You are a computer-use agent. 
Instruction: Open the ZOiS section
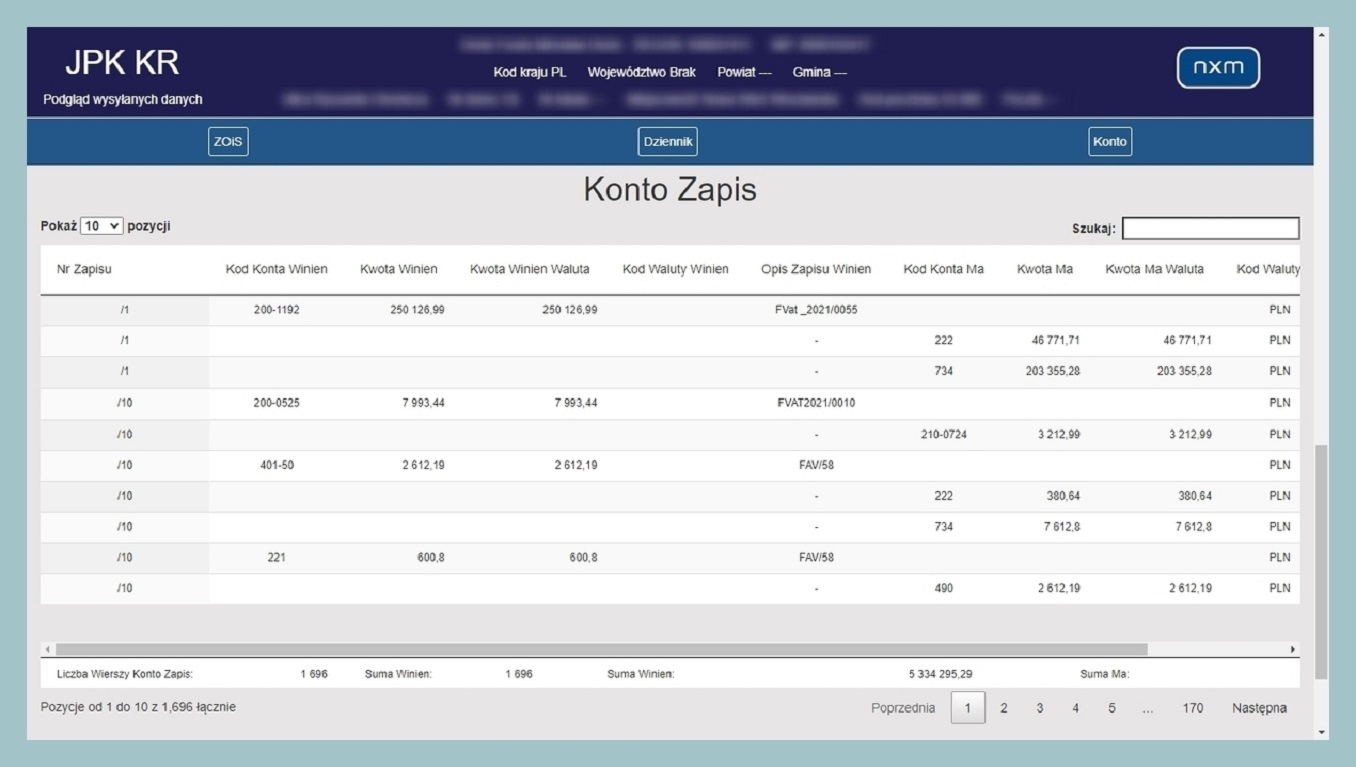(228, 142)
